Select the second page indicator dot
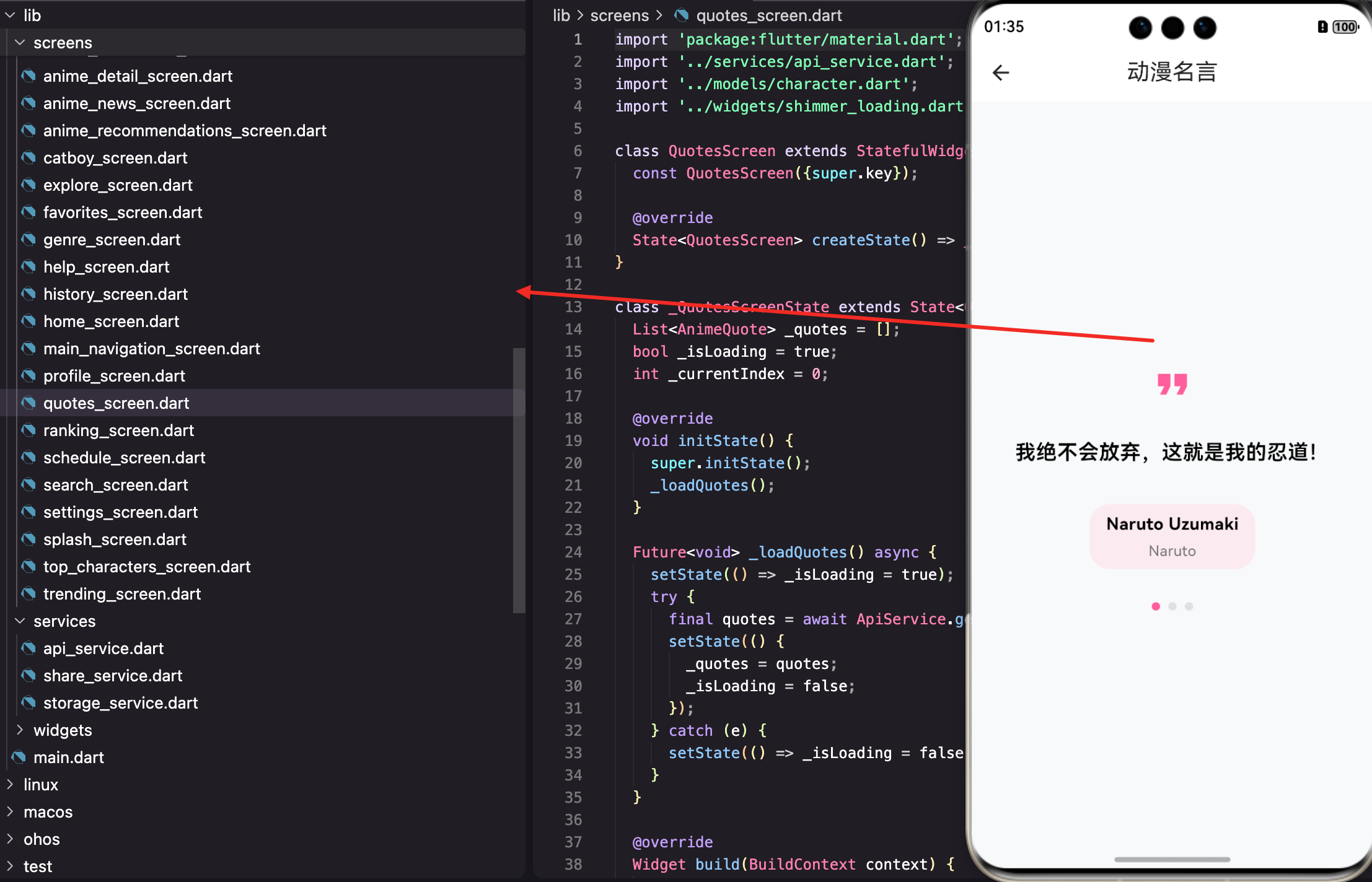 point(1172,606)
